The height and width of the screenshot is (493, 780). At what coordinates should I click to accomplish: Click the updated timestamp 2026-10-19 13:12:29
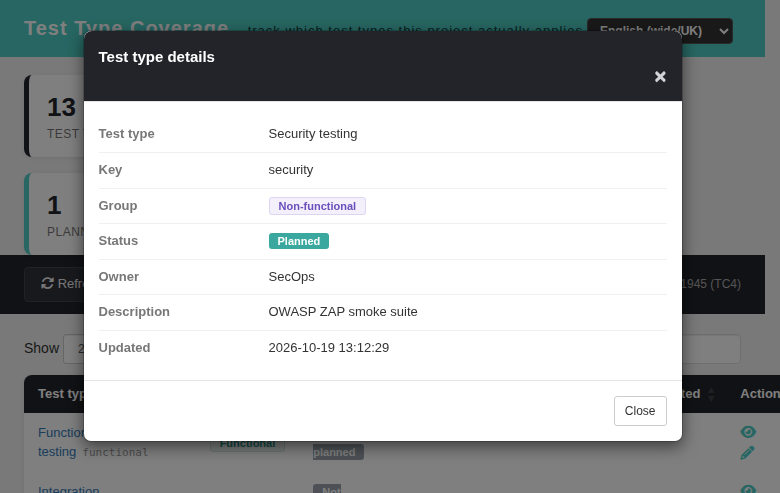[x=328, y=348]
